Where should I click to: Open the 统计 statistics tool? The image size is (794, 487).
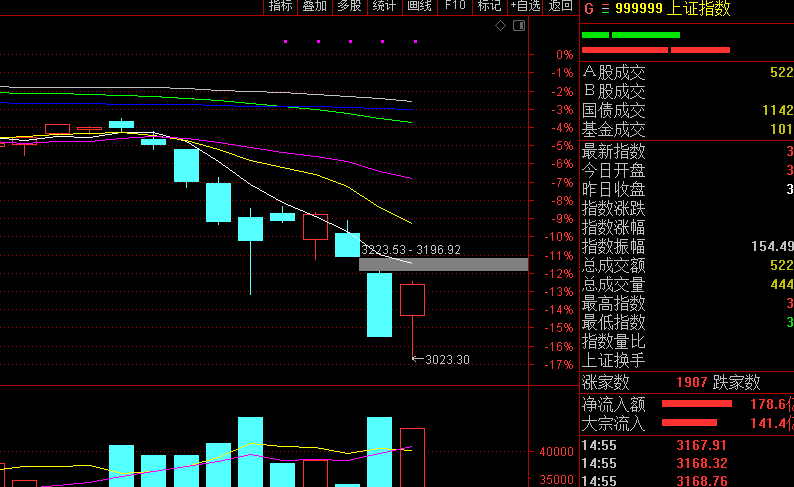coord(383,6)
